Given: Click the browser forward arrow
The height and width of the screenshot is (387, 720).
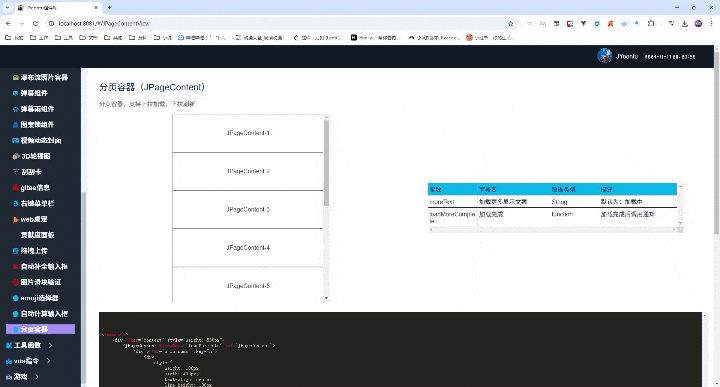Looking at the screenshot, I should pos(22,23).
